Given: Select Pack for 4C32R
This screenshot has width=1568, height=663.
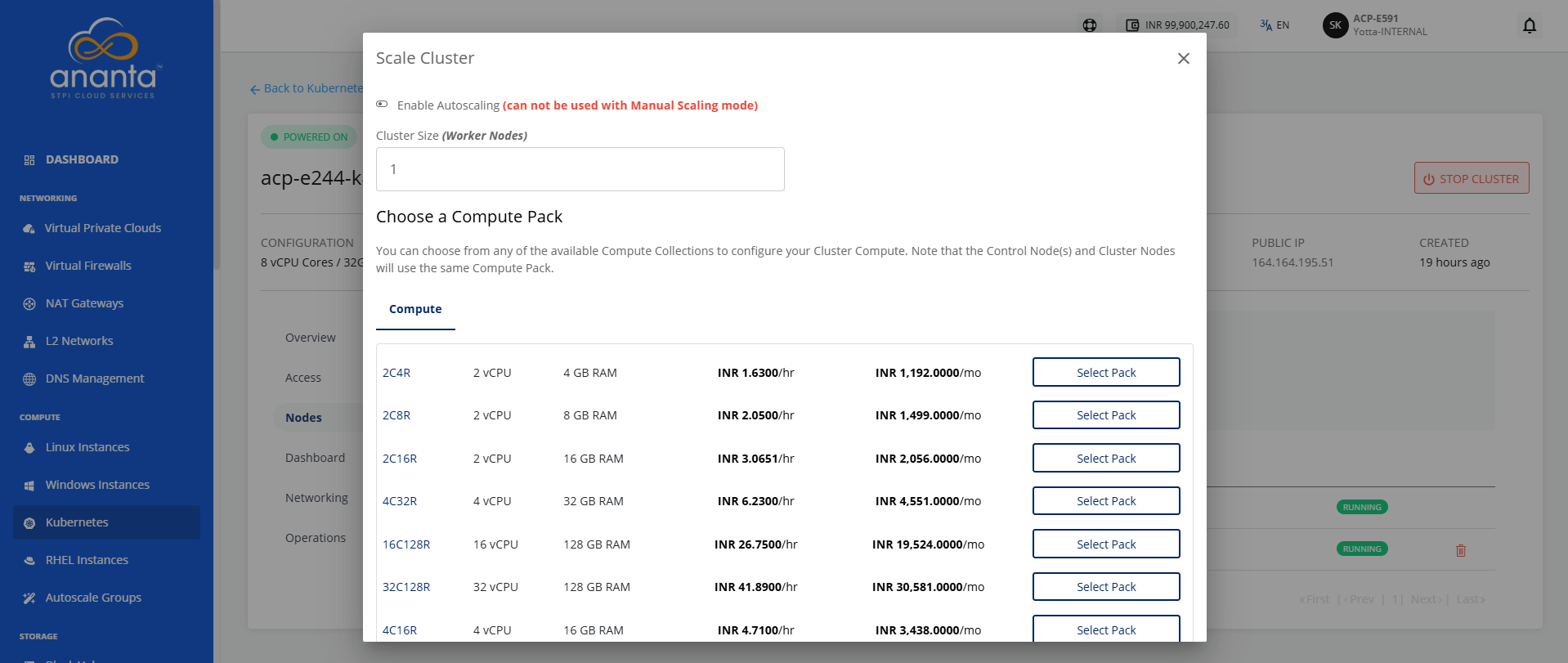Looking at the screenshot, I should pos(1106,501).
